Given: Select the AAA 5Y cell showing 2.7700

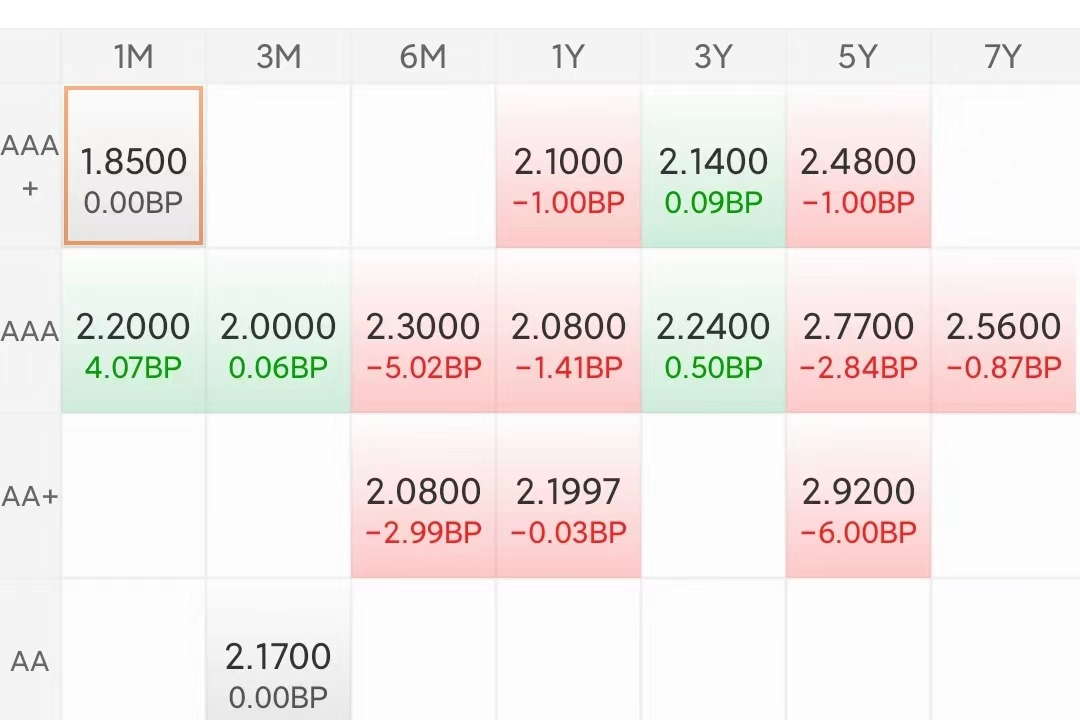Looking at the screenshot, I should [858, 332].
